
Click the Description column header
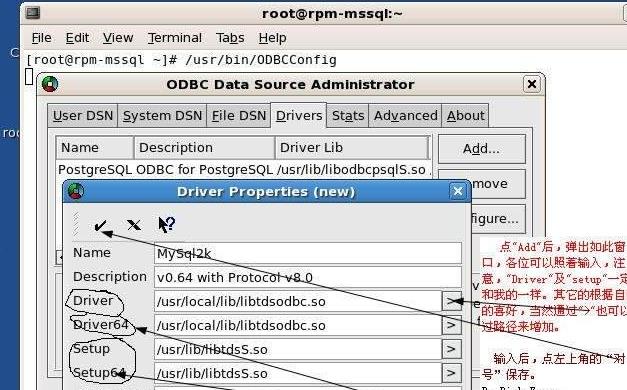[x=204, y=148]
